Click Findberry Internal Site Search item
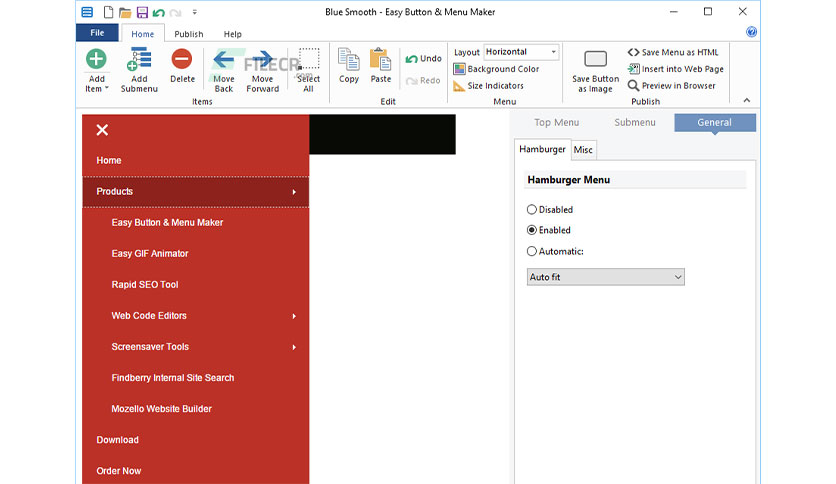Viewport: 836px width, 484px height. [173, 378]
